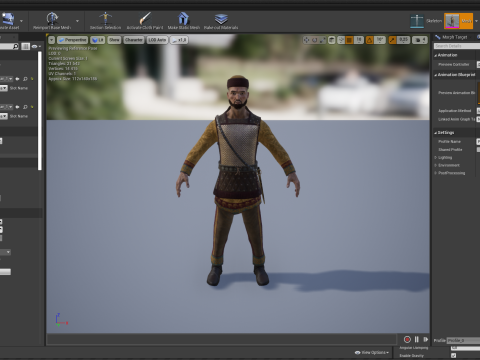Image resolution: width=480 pixels, height=360 pixels.
Task: Toggle scale snapping
Action: pyautogui.click(x=392, y=40)
